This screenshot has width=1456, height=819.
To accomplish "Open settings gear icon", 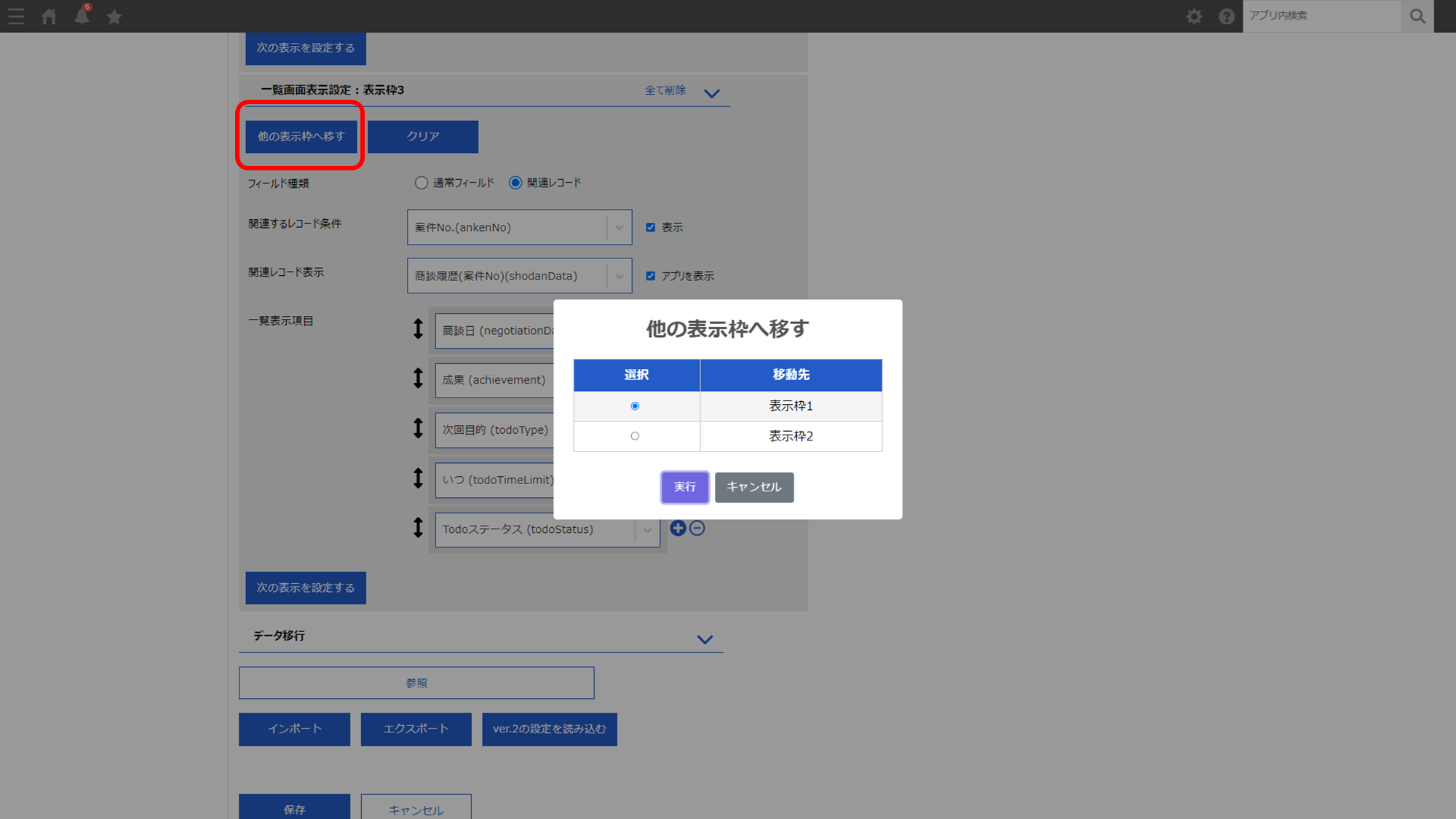I will click(x=1194, y=16).
